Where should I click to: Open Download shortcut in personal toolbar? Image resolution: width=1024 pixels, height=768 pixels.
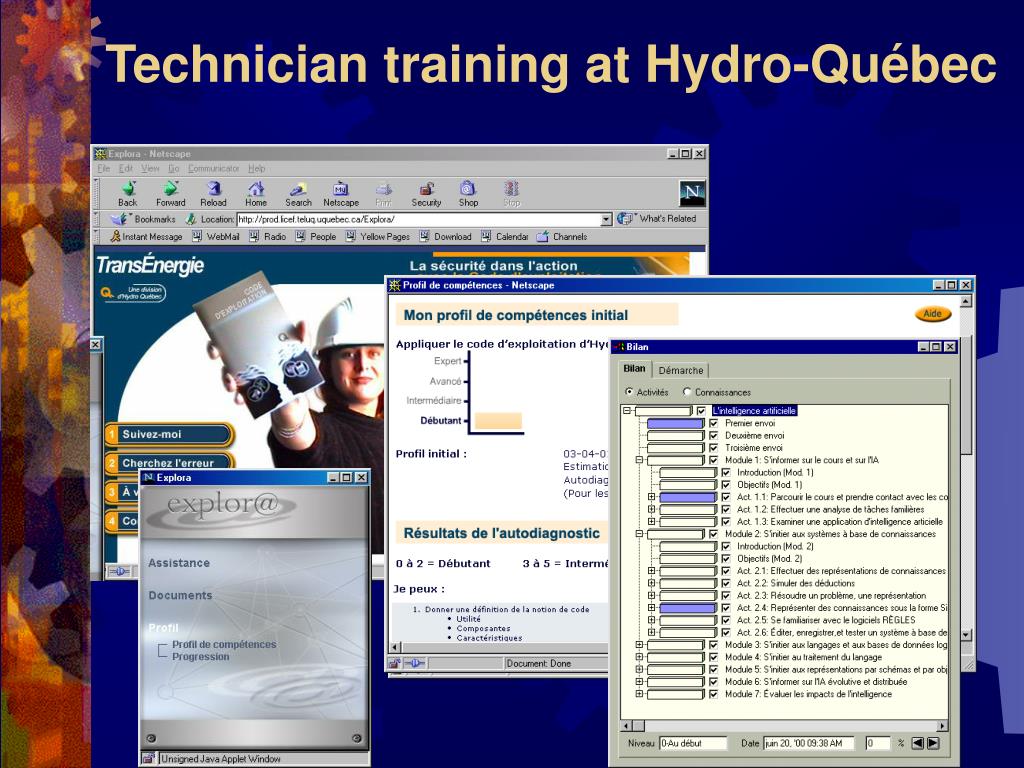[x=445, y=236]
